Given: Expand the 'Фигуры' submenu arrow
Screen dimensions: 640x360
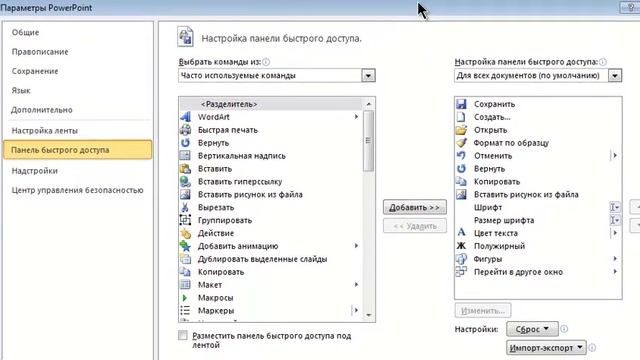Looking at the screenshot, I should point(615,259).
